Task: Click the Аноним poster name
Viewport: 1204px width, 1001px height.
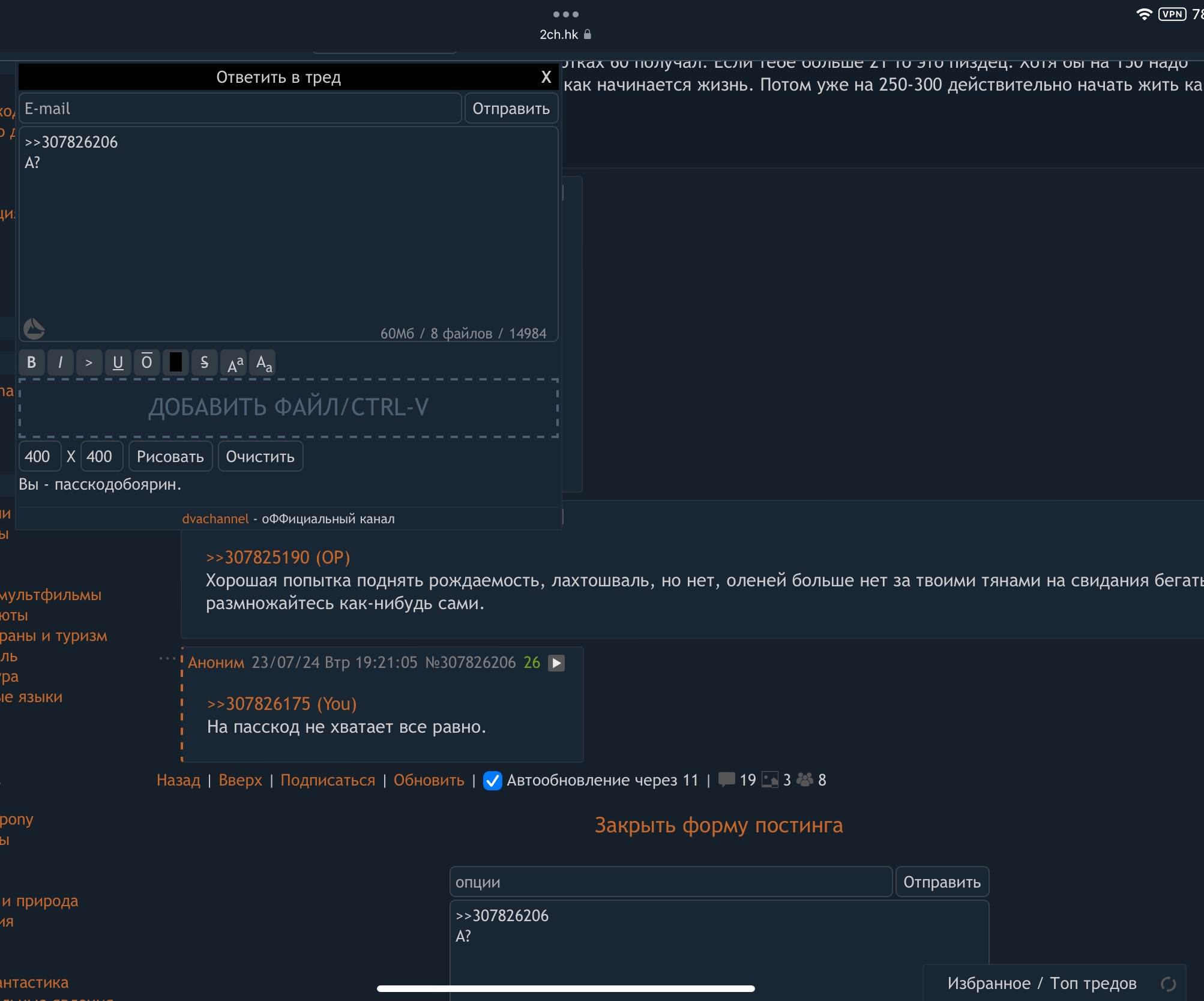Action: (216, 663)
